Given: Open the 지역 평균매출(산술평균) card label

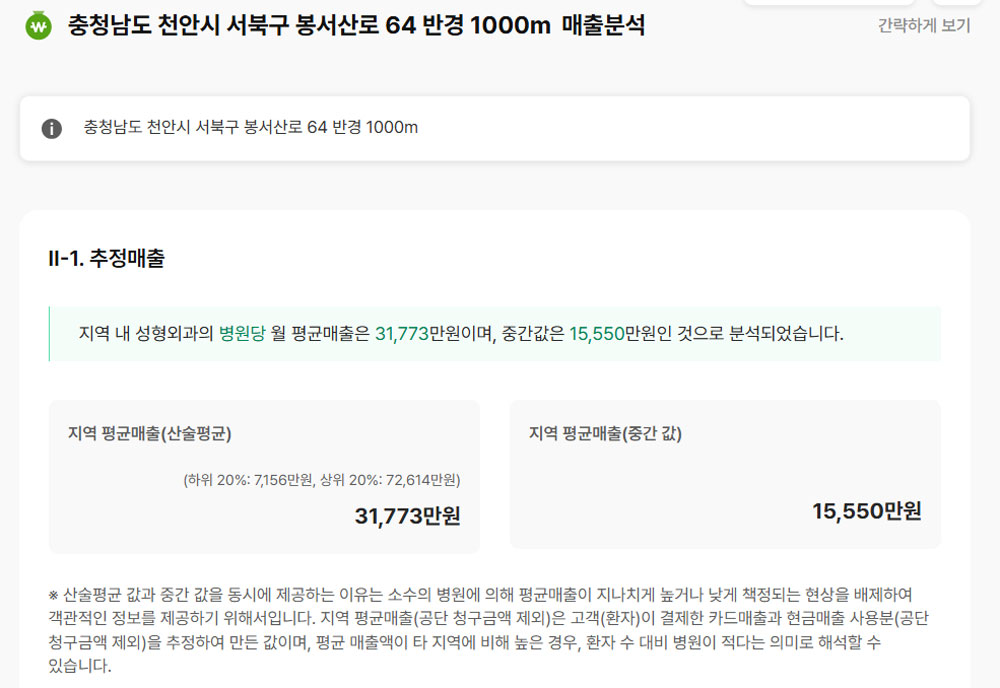Looking at the screenshot, I should (150, 434).
